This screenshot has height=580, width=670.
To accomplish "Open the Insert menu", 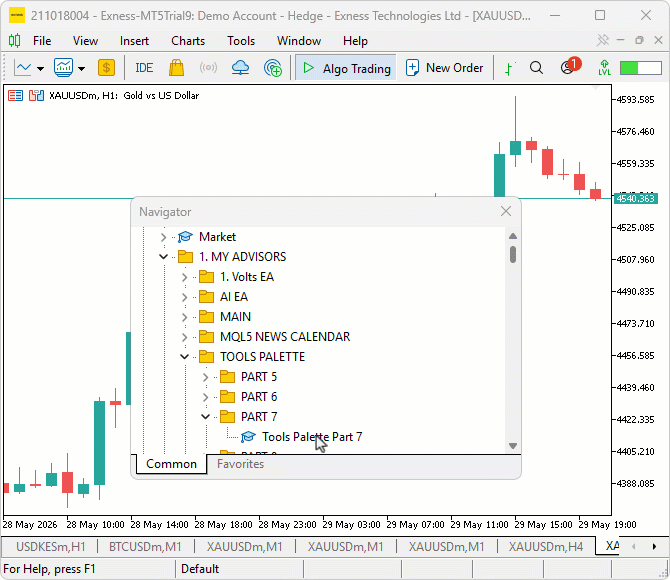I will click(x=134, y=41).
